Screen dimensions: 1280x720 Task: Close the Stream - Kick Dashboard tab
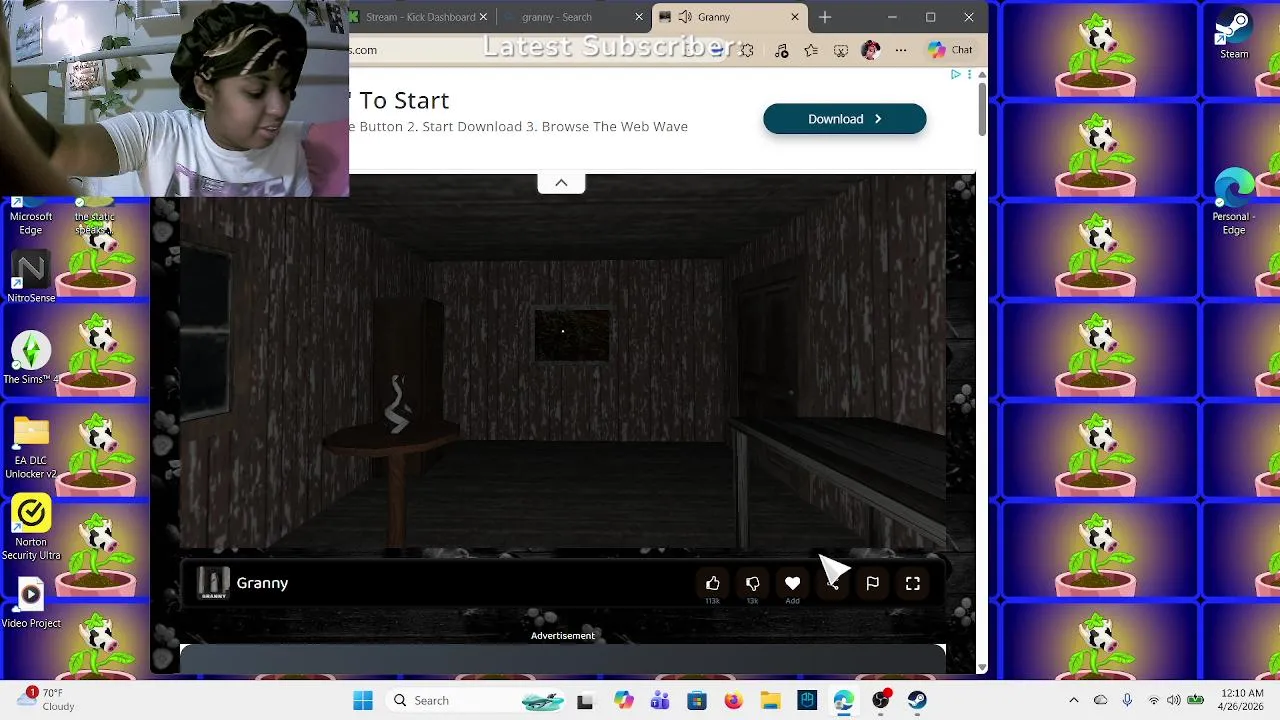click(484, 17)
